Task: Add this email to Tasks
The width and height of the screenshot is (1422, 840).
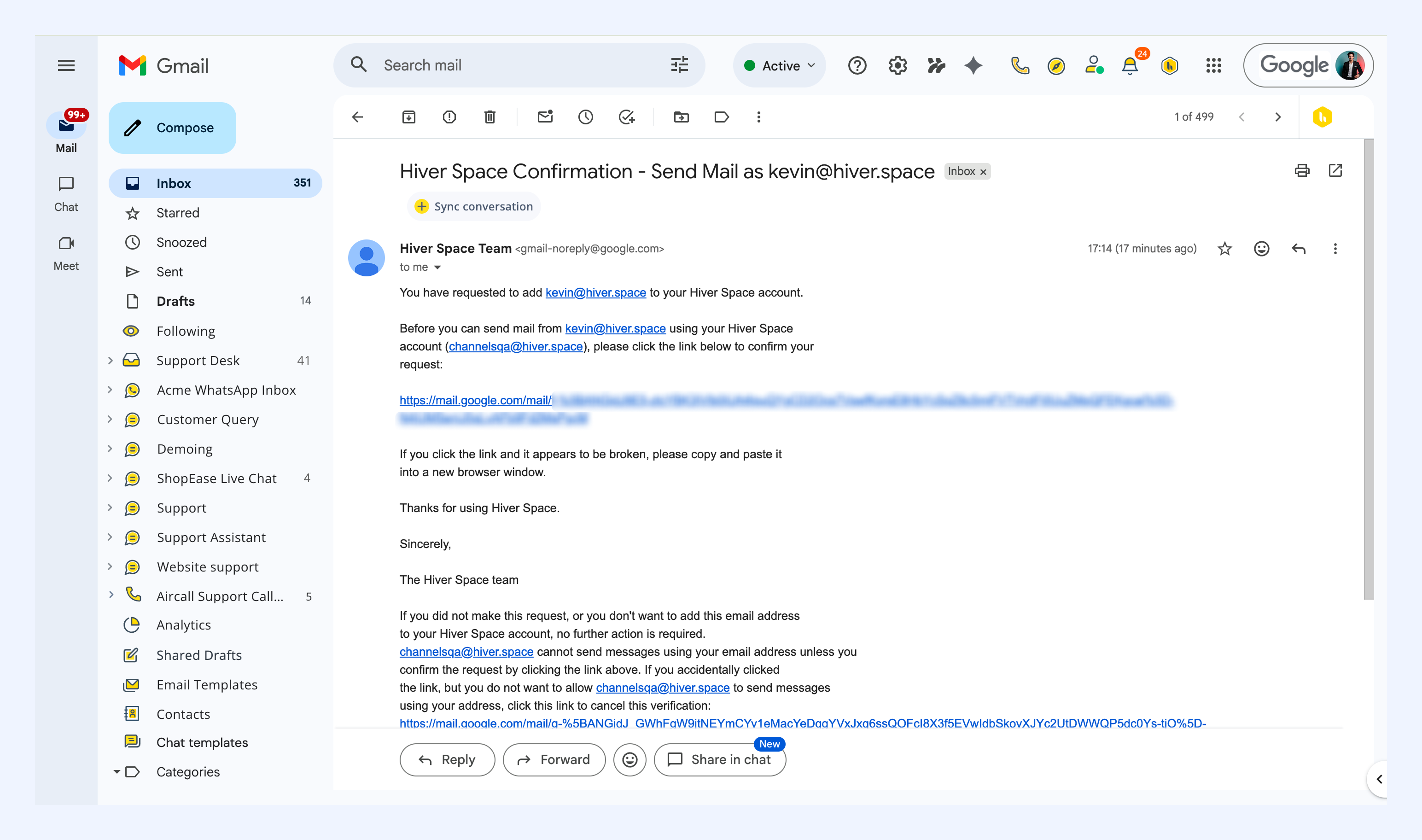Action: coord(626,117)
